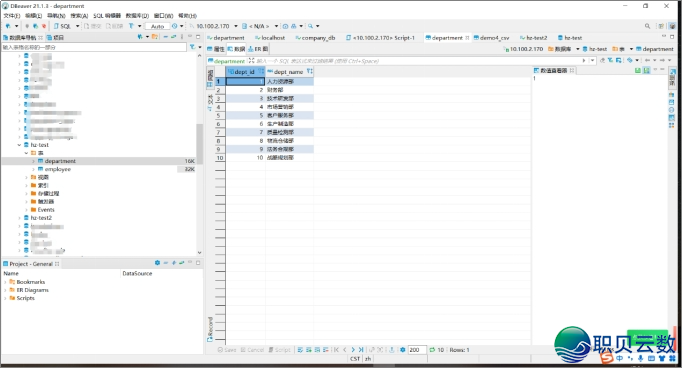
Task: Click the Save button in bottom bar
Action: (227, 350)
